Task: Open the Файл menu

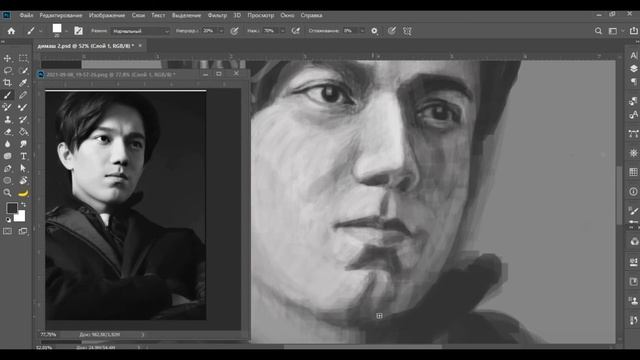Action: tap(26, 16)
